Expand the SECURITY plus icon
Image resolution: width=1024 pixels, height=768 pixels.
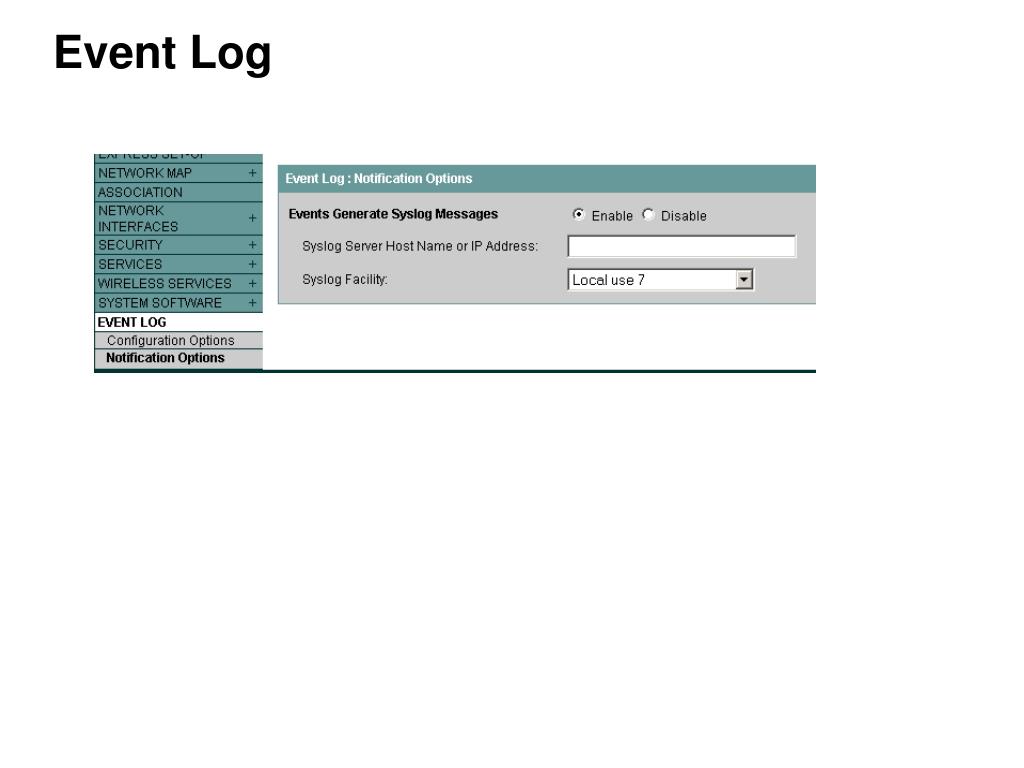(252, 245)
